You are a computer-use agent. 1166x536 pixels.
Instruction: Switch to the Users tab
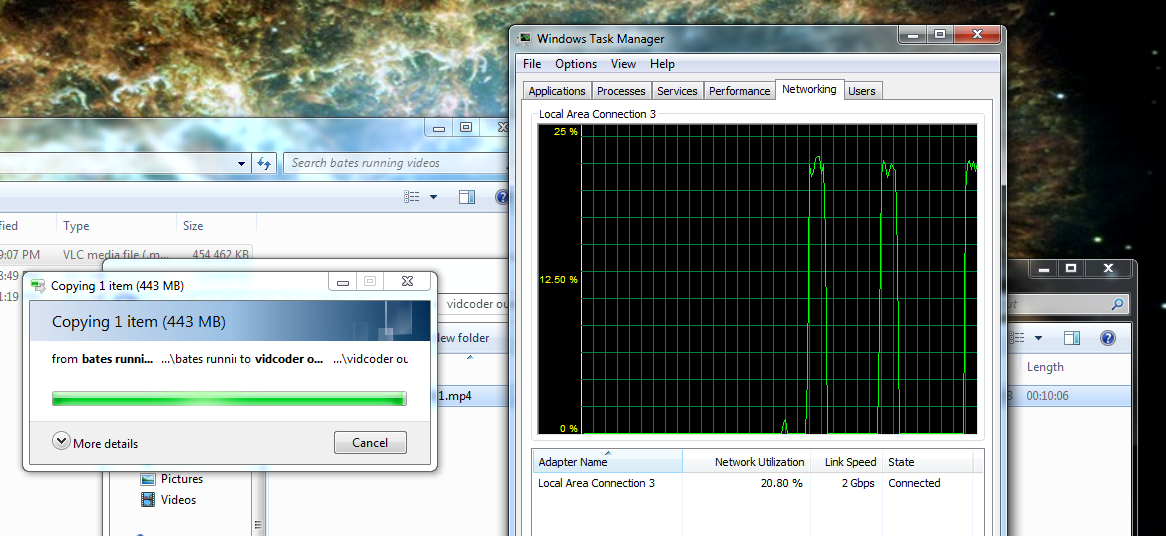(x=862, y=91)
